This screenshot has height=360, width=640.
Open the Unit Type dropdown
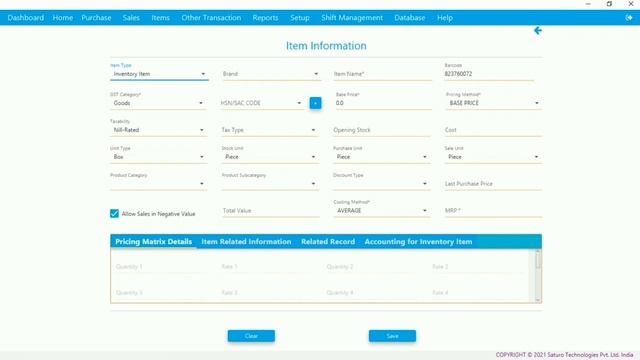(158, 157)
